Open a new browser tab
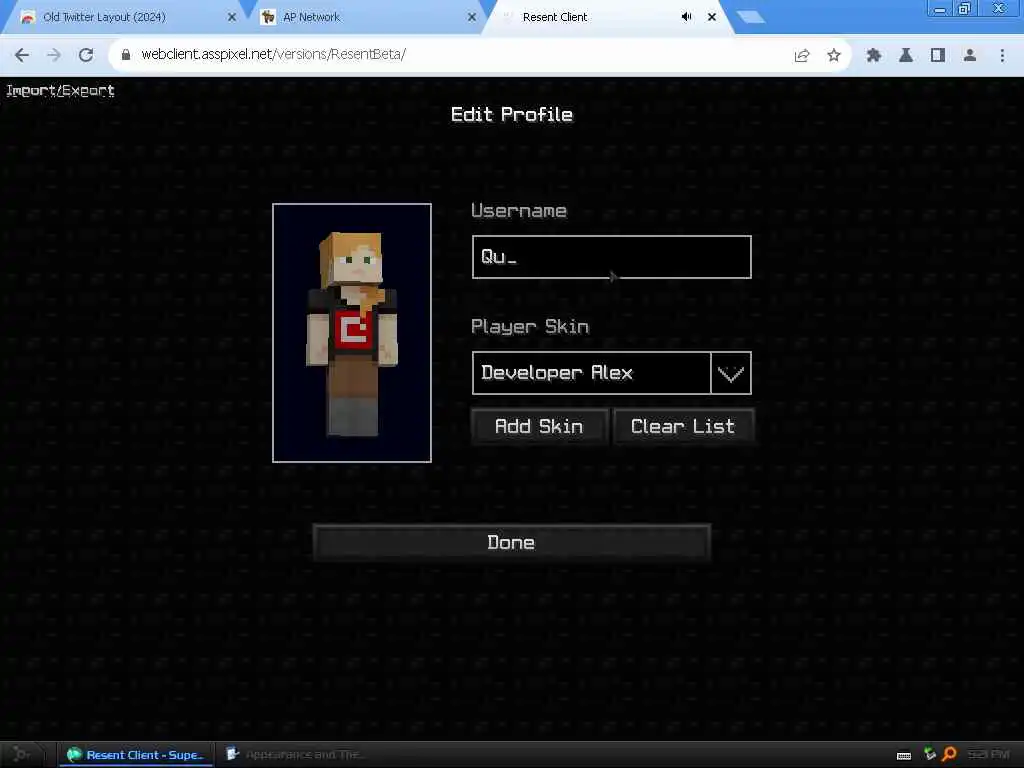Viewport: 1024px width, 768px height. pos(750,17)
